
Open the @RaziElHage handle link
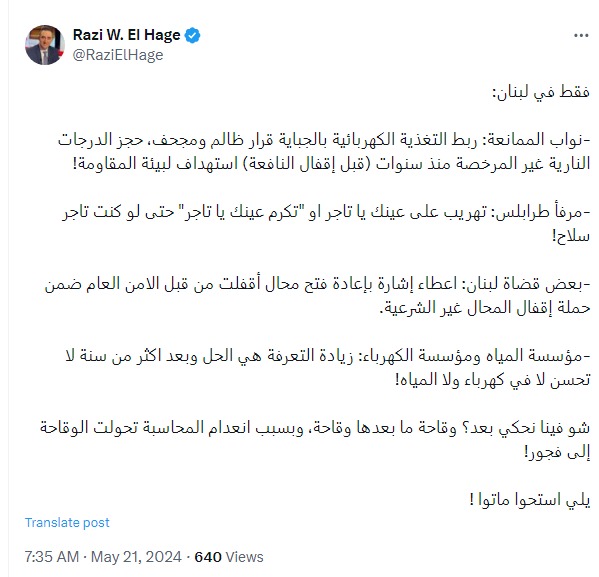[x=118, y=55]
